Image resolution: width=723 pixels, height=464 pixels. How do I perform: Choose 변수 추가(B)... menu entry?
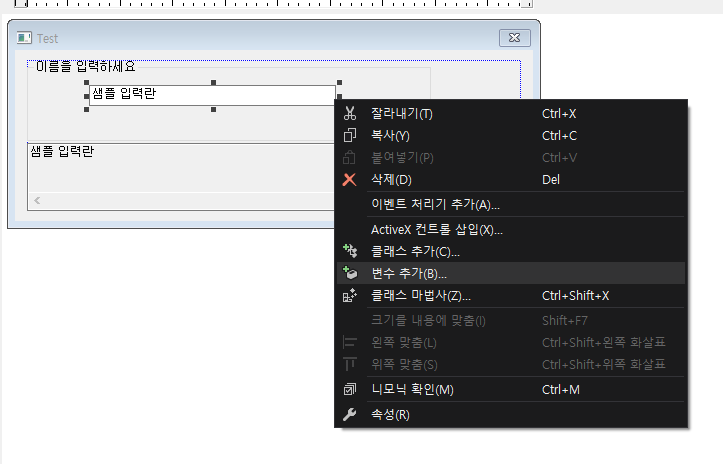click(510, 273)
